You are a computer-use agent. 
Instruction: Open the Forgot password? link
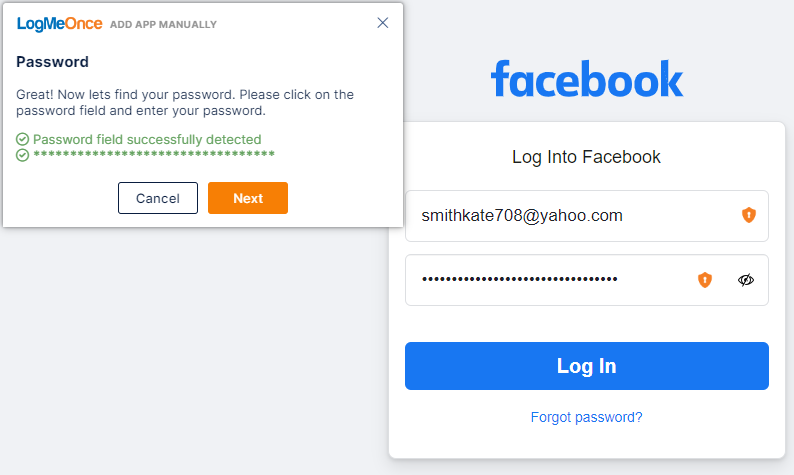coord(586,417)
